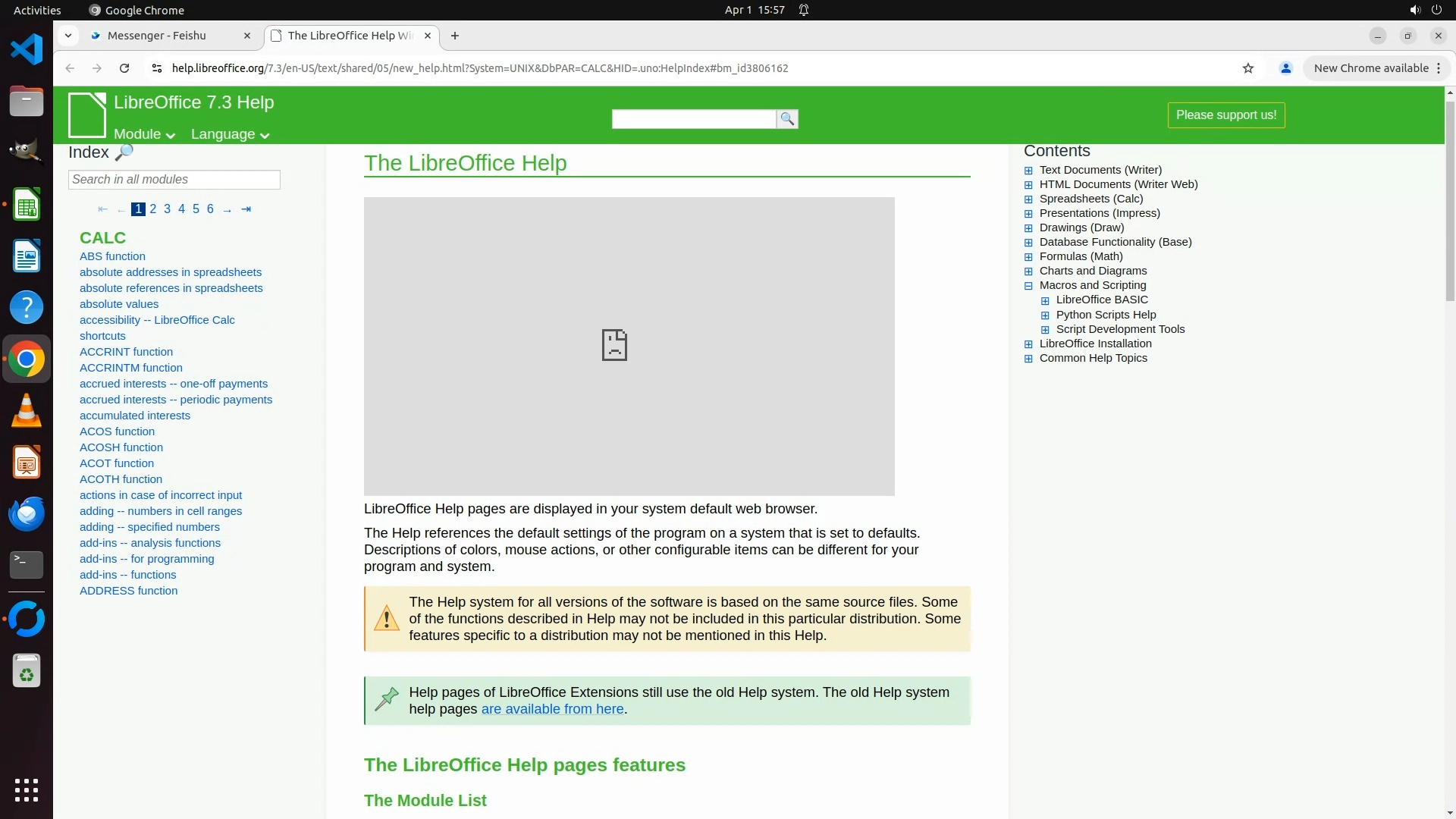Reload the page in Chrome
This screenshot has height=819, width=1456.
(124, 68)
